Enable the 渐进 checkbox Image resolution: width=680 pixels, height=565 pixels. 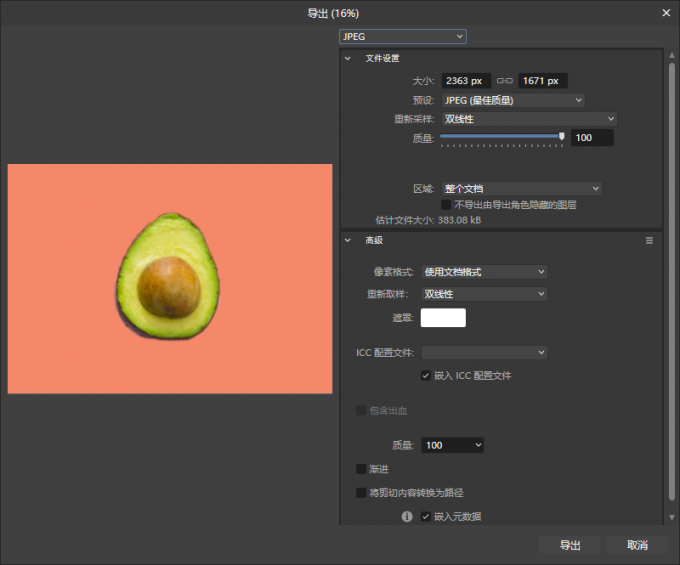pos(361,469)
